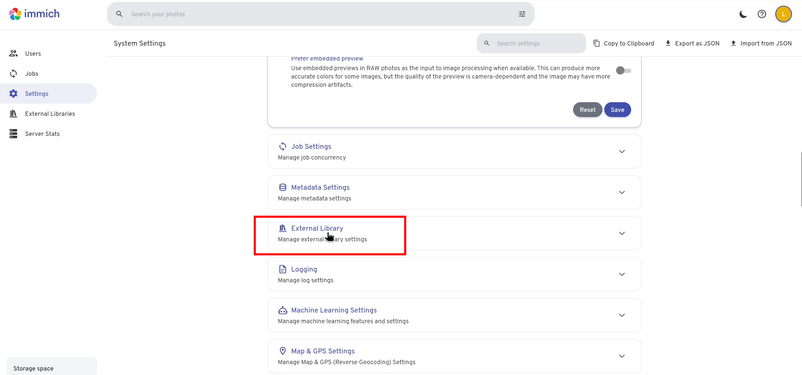Click 'Manage log settings' description
The height and width of the screenshot is (375, 802).
tap(305, 280)
